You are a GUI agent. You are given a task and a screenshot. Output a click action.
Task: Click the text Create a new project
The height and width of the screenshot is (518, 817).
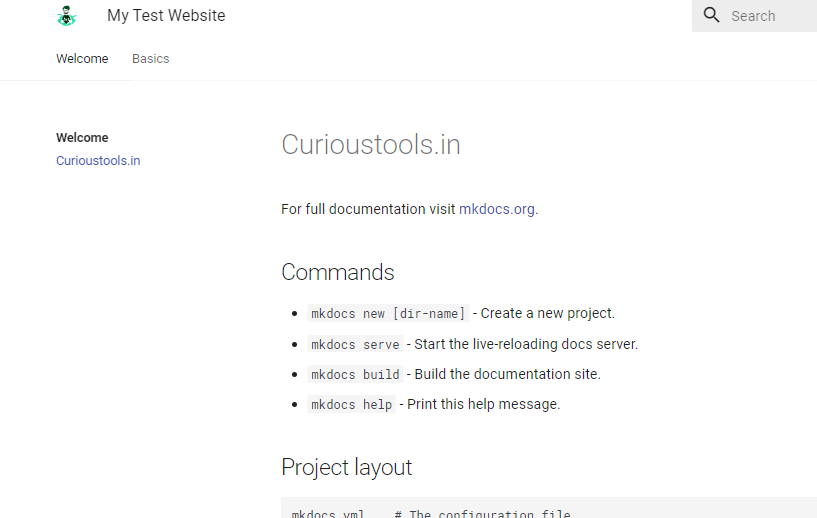pos(548,313)
